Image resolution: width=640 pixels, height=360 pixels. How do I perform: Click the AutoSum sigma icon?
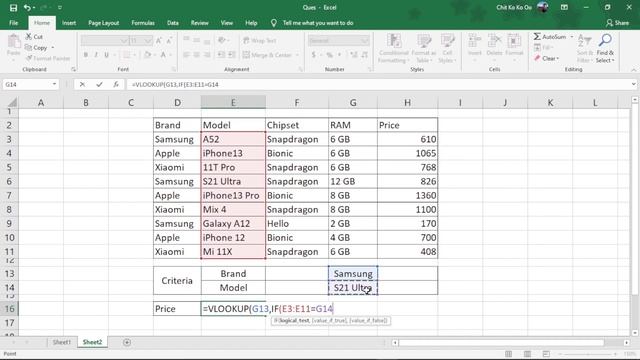(537, 37)
